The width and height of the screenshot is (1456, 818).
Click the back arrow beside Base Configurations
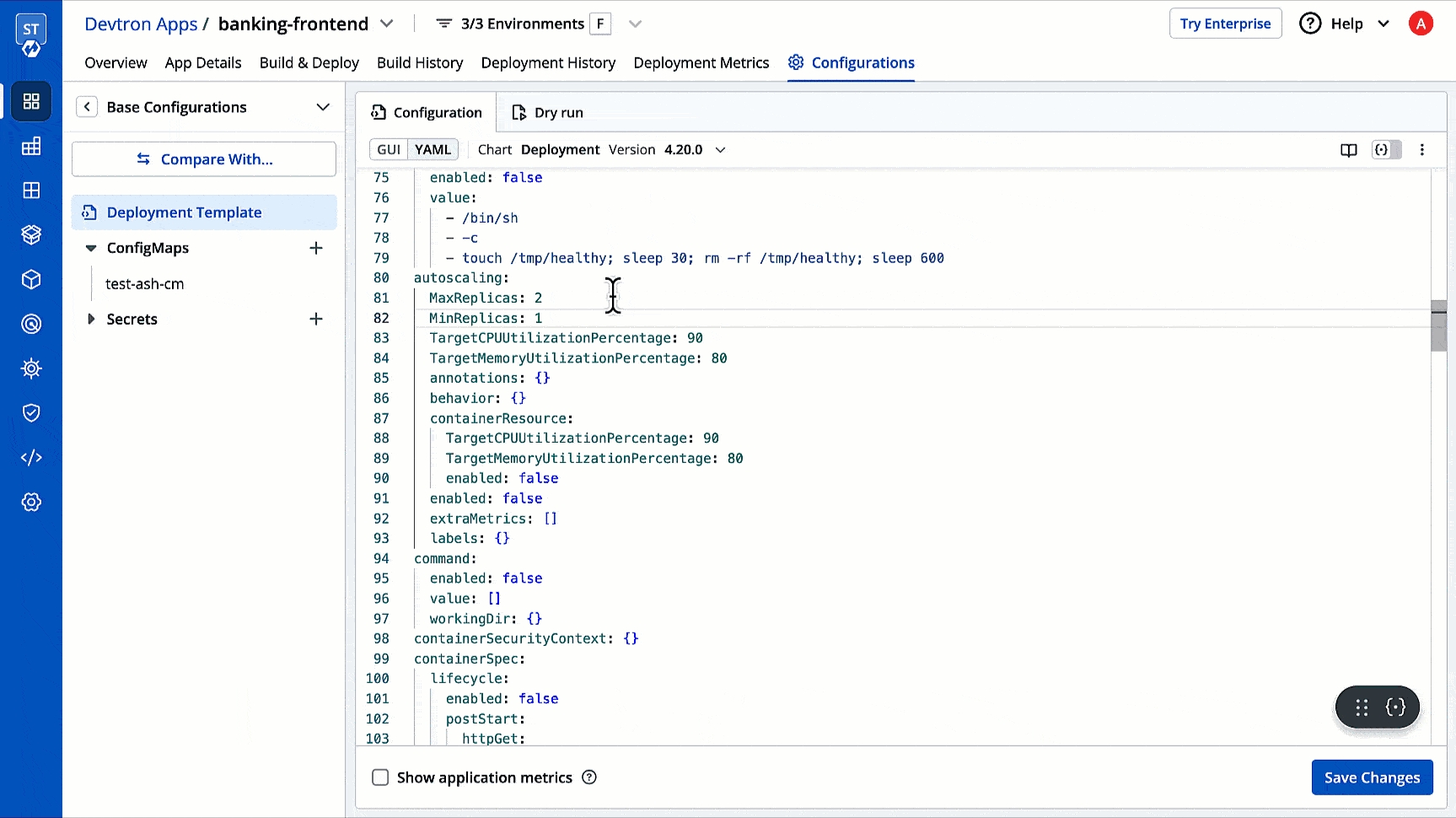click(x=87, y=107)
